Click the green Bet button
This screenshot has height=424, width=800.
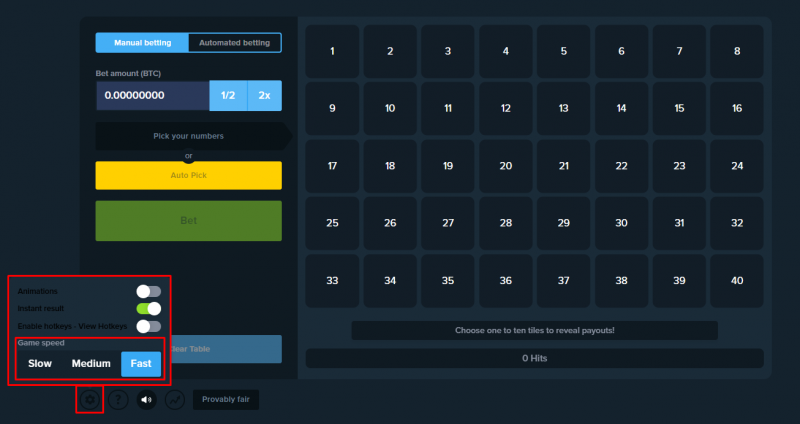(x=188, y=221)
